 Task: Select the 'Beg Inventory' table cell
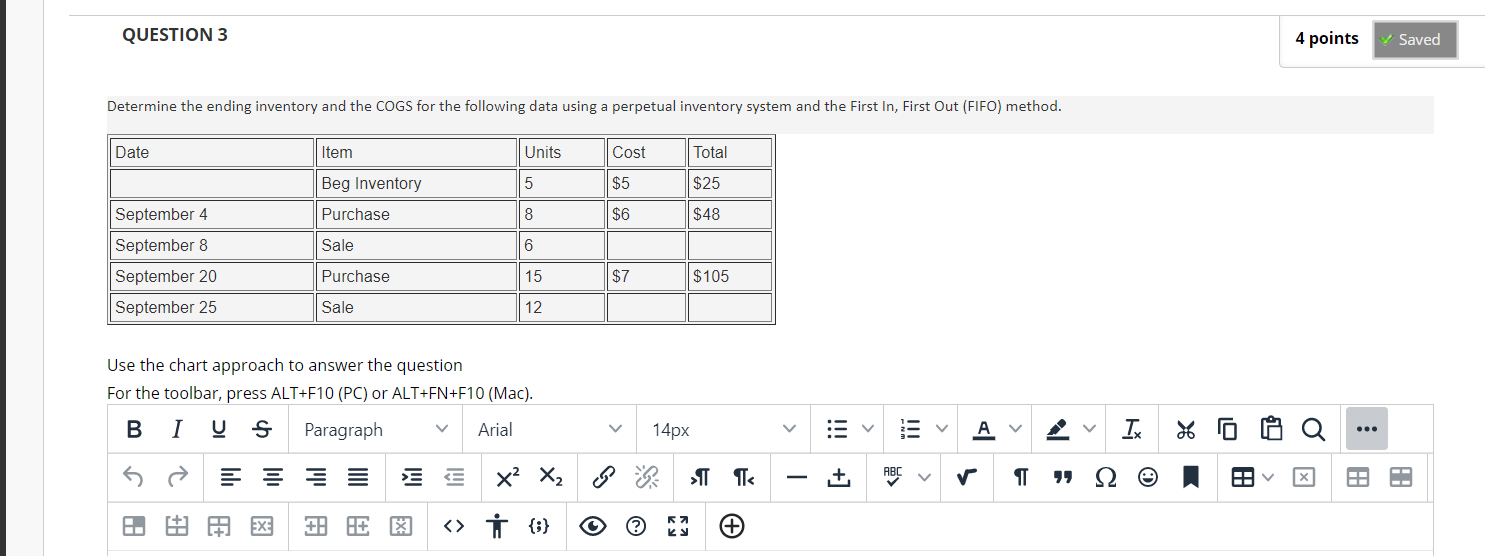pyautogui.click(x=415, y=183)
